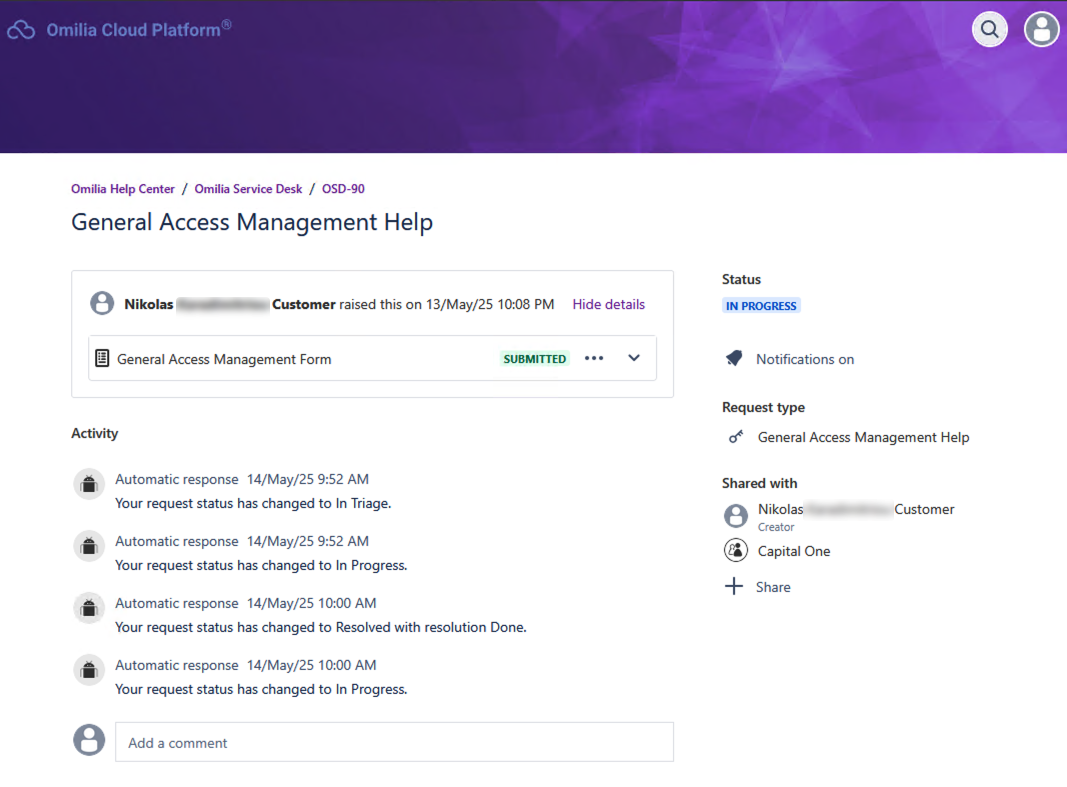Viewport: 1067px width, 787px height.
Task: Click Hide details to collapse request
Action: coord(608,304)
